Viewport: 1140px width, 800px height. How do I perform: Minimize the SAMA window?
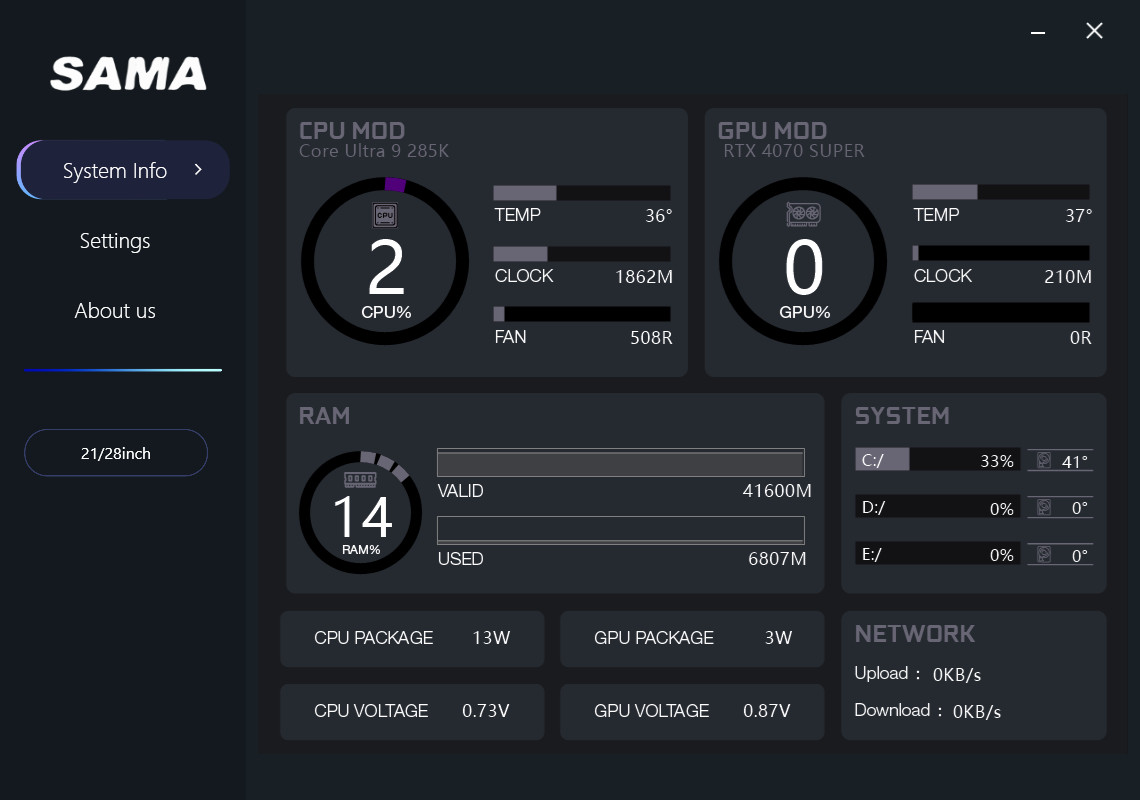(x=1038, y=32)
